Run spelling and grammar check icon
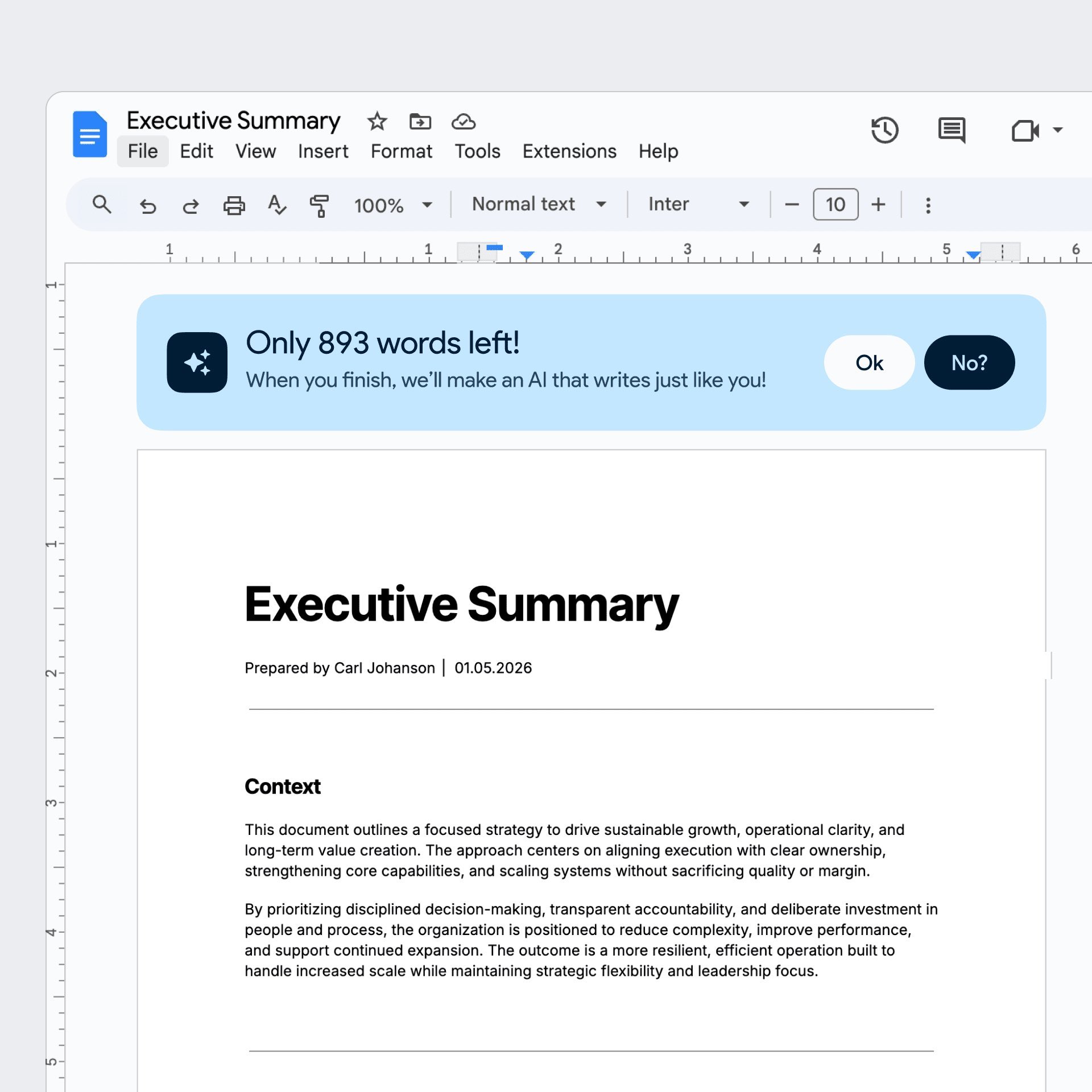This screenshot has height=1092, width=1092. (277, 205)
